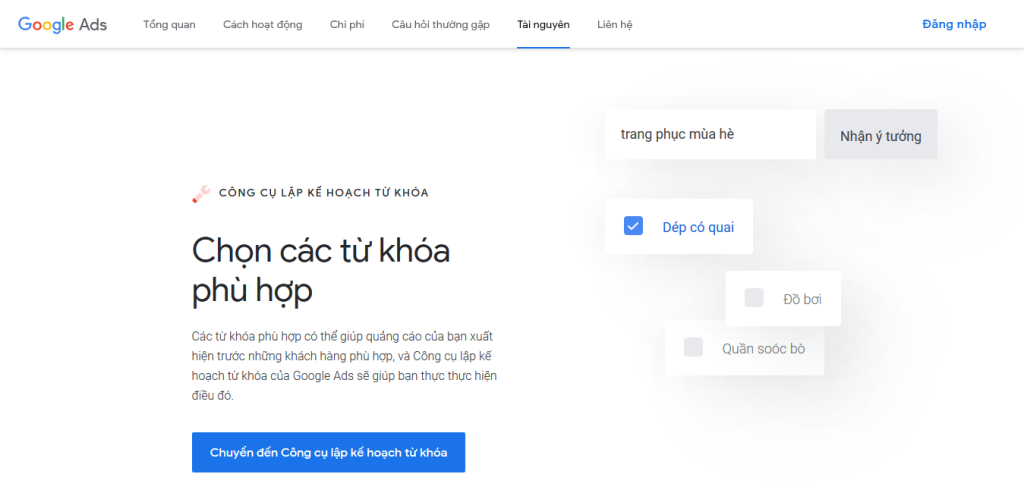Tick the Đồ bơi checkbox
This screenshot has width=1024, height=496.
point(754,298)
